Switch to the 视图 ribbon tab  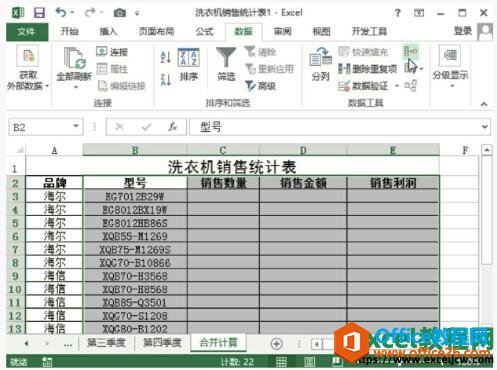(321, 32)
